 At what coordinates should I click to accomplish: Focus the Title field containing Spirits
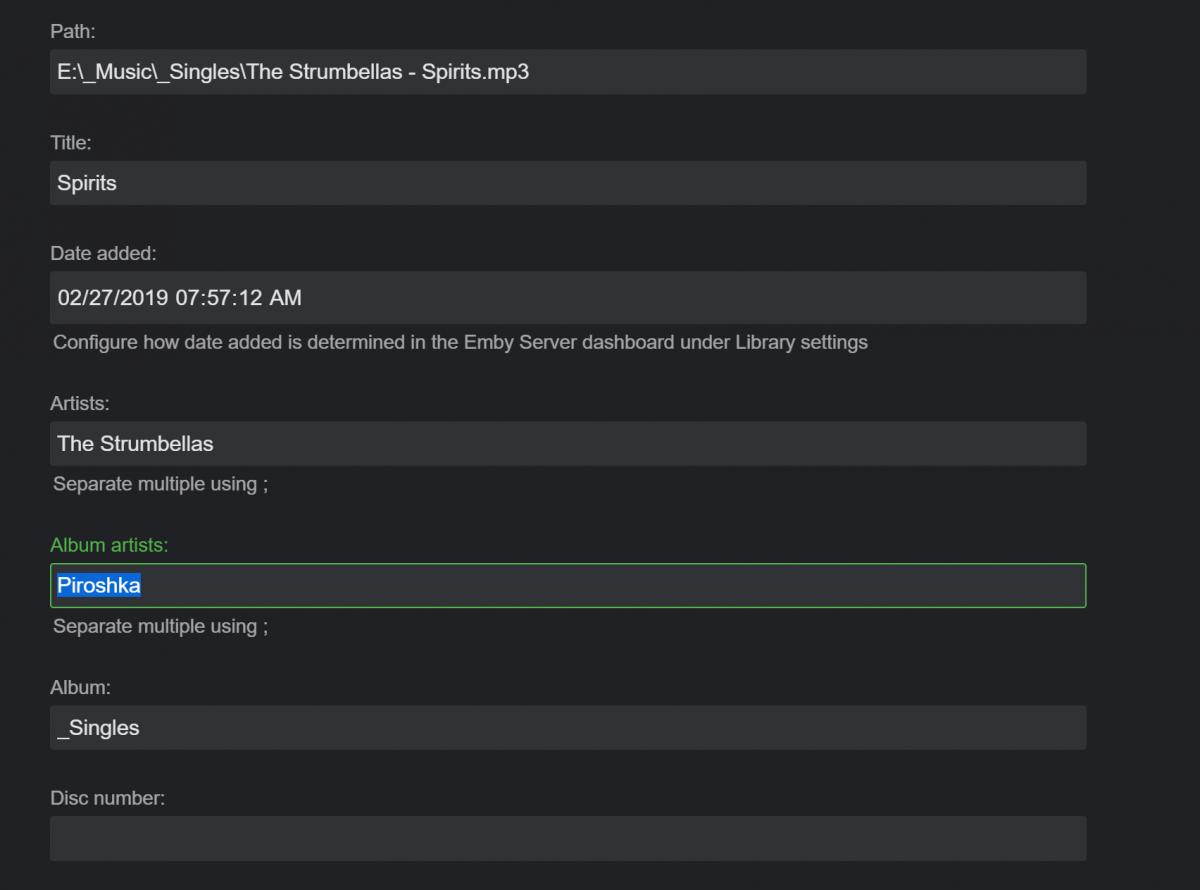pos(567,183)
